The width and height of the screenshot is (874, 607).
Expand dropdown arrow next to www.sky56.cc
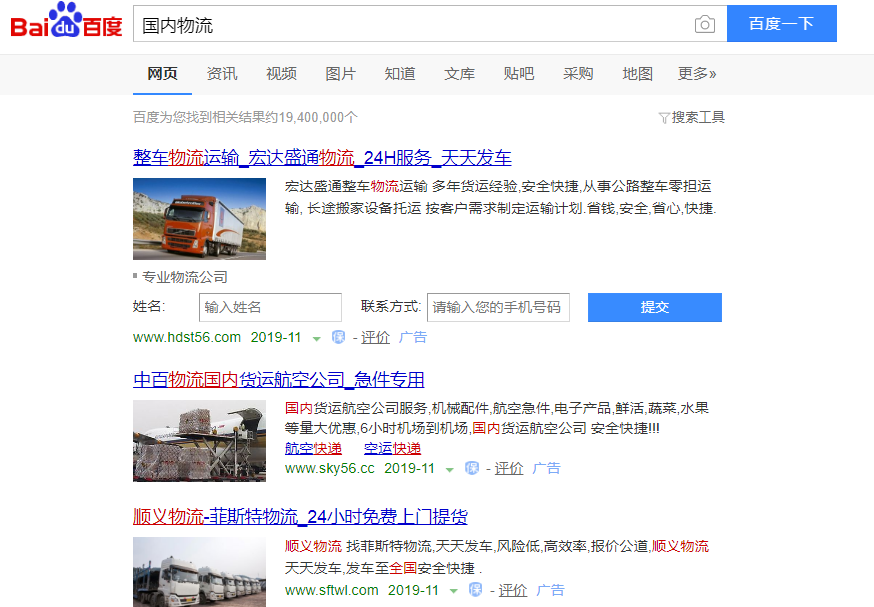pos(450,469)
